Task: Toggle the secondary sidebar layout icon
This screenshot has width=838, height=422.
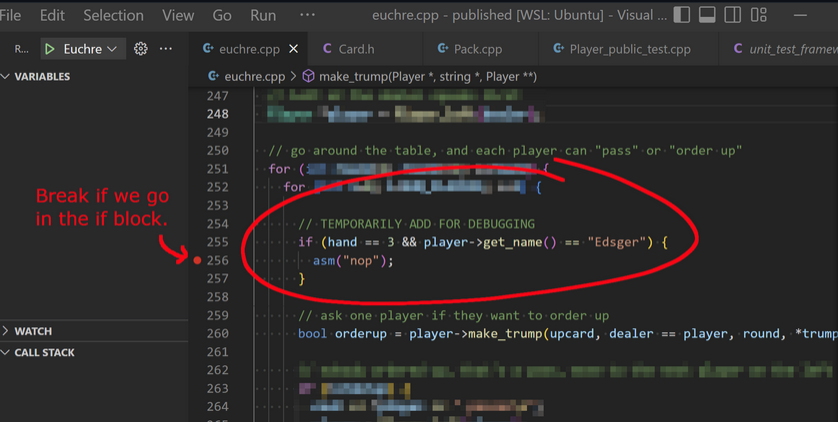Action: click(x=733, y=15)
